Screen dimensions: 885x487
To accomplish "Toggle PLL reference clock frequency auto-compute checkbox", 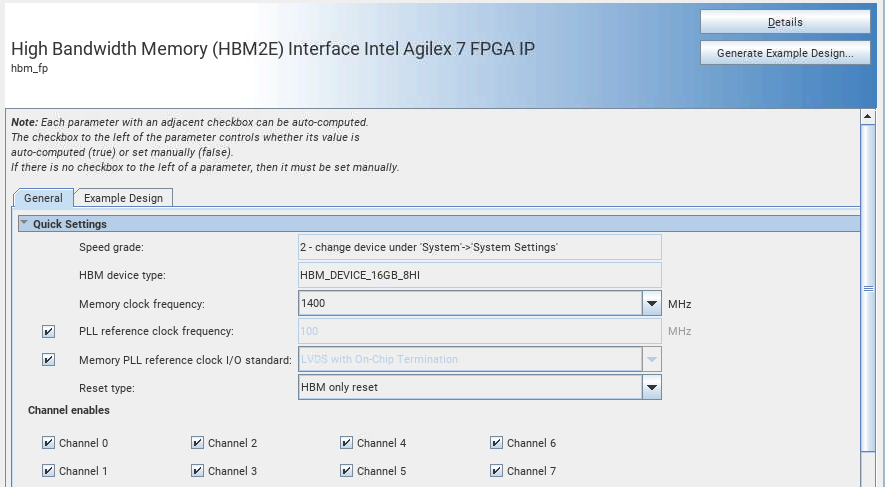I will point(48,331).
